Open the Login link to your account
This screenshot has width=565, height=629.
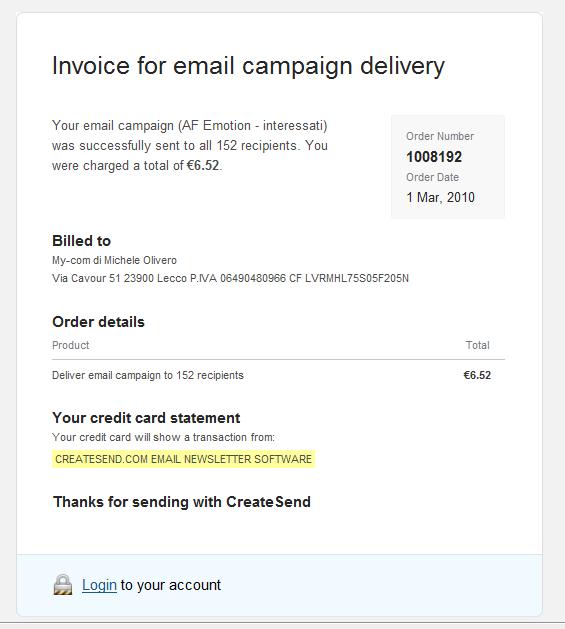[99, 585]
